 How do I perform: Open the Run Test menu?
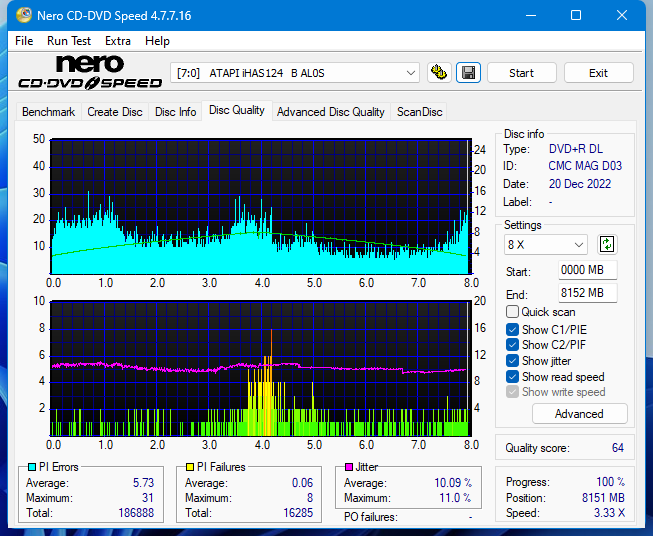(x=69, y=41)
